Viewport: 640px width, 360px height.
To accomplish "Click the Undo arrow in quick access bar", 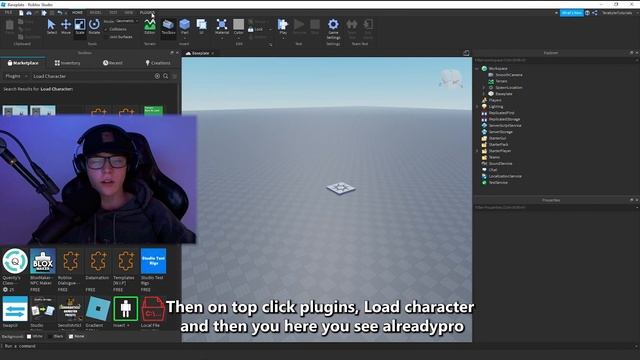I will coord(60,13).
